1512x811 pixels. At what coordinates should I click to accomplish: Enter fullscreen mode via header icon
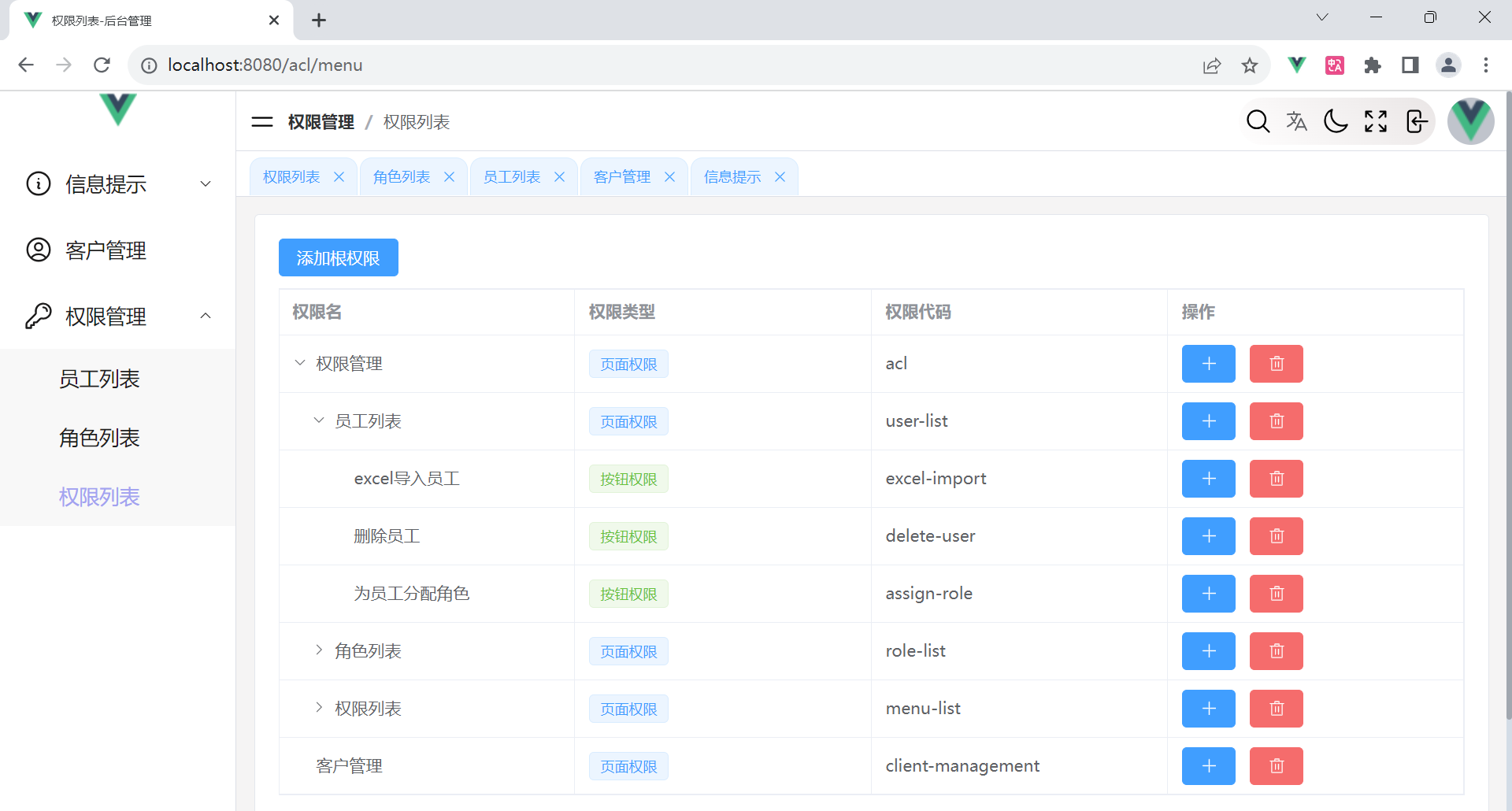click(x=1376, y=121)
